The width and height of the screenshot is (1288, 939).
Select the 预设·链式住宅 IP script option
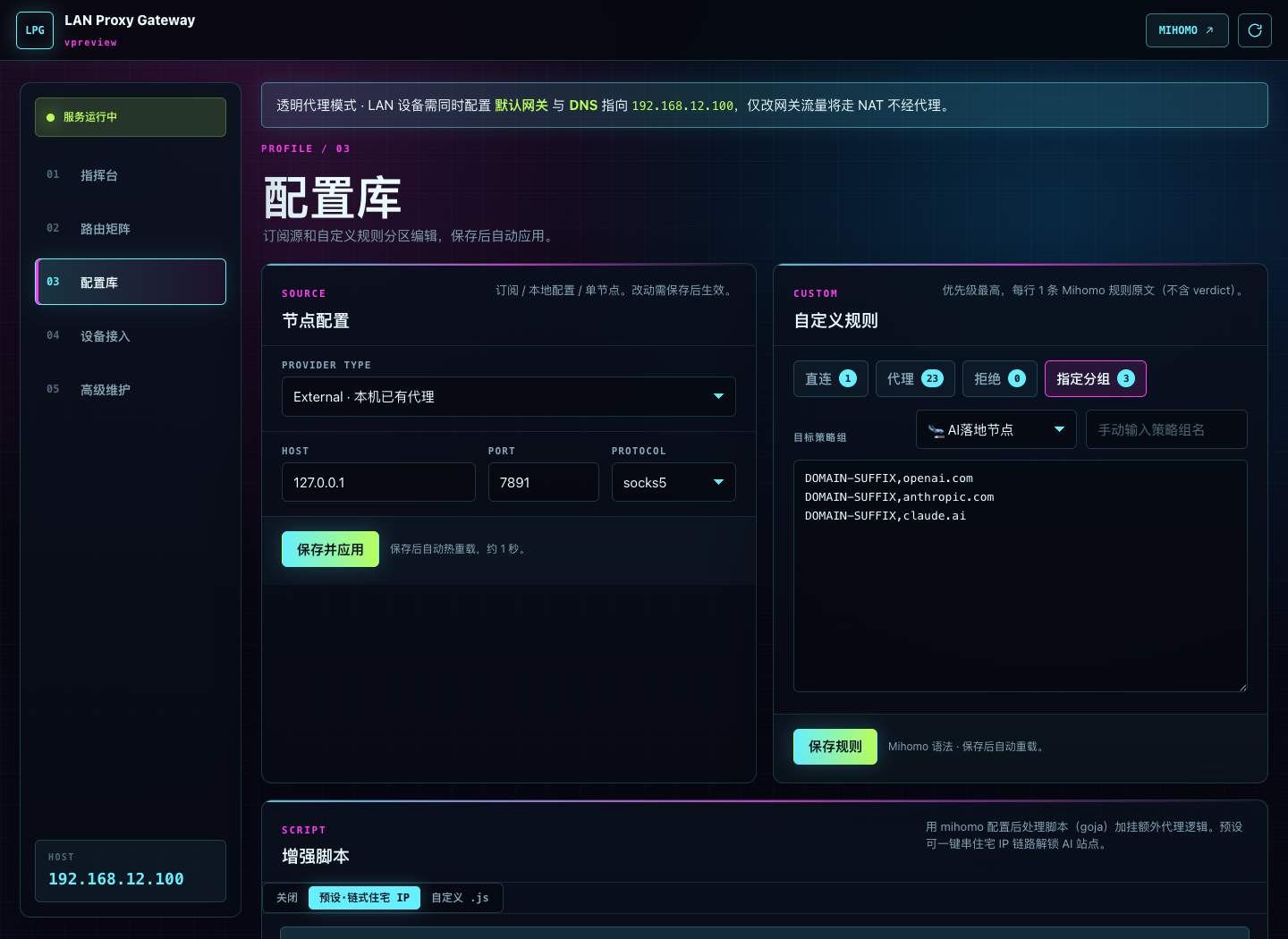(x=364, y=898)
